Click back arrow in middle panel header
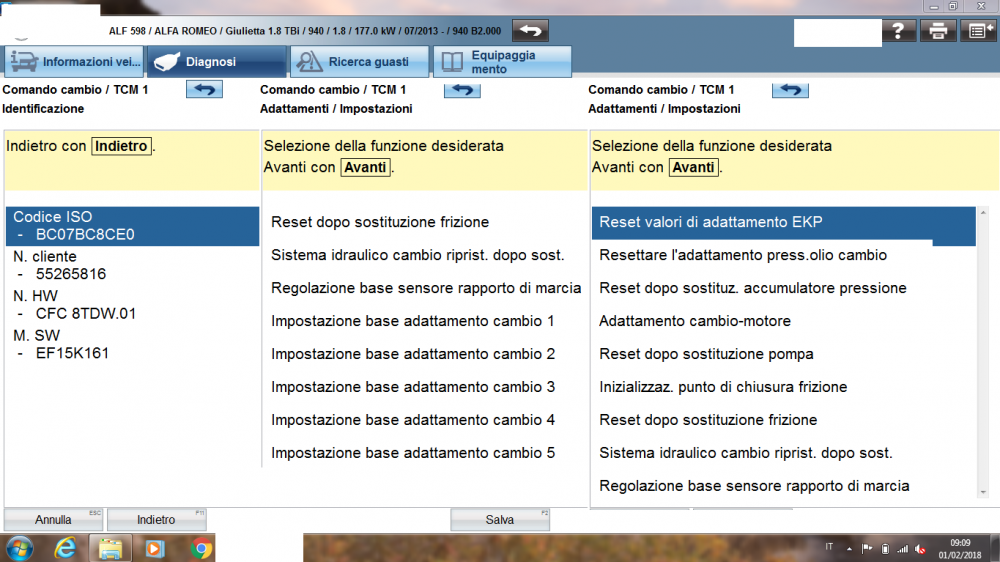The width and height of the screenshot is (1000, 562). (x=462, y=90)
